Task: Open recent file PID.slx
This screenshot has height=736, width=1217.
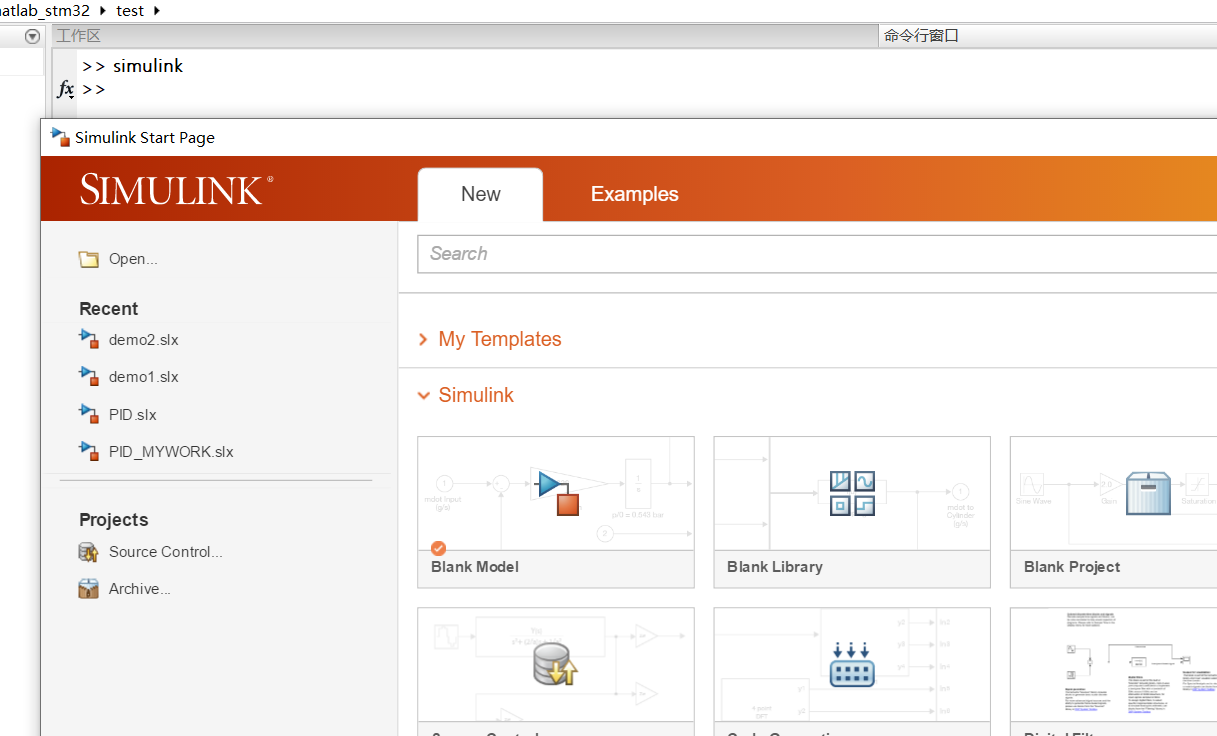Action: 133,415
